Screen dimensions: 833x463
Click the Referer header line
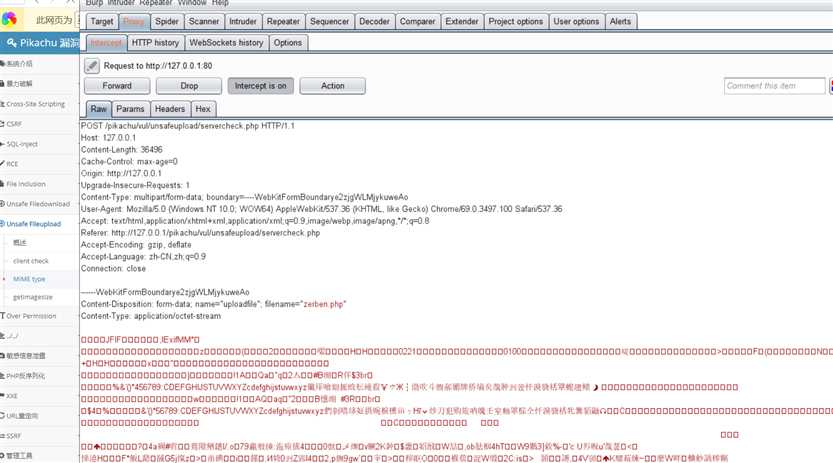point(200,233)
